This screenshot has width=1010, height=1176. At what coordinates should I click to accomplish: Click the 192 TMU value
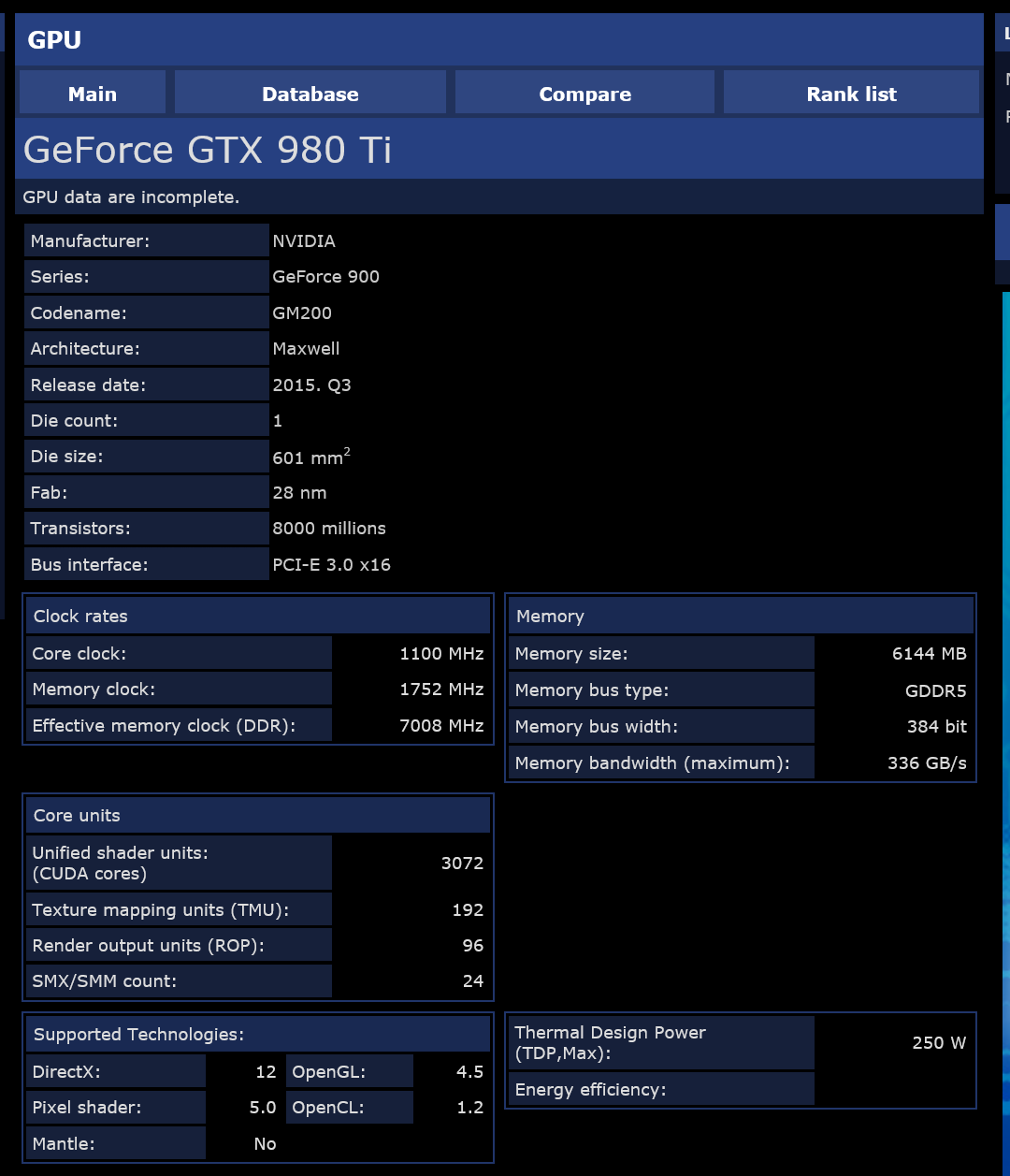[468, 910]
